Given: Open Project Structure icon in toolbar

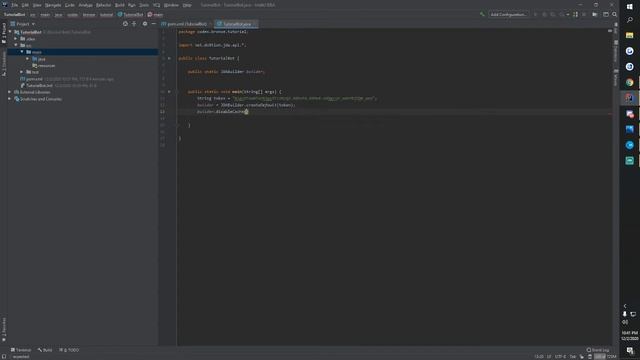Looking at the screenshot, I should coord(595,14).
